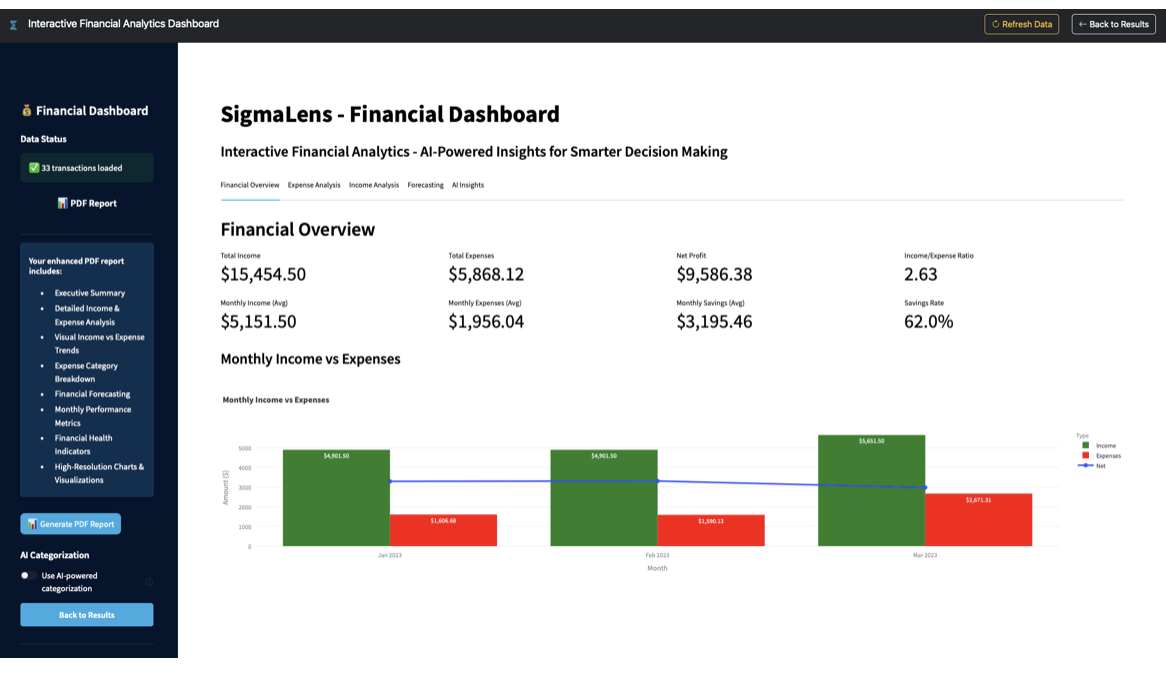
Task: Click the Data Status label
Action: [43, 139]
